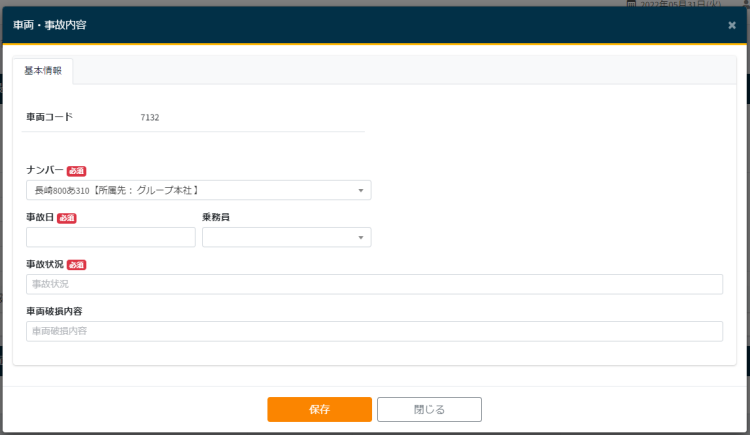The width and height of the screenshot is (750, 435).
Task: Click the 車両破損内容 field label
Action: pyautogui.click(x=54, y=311)
